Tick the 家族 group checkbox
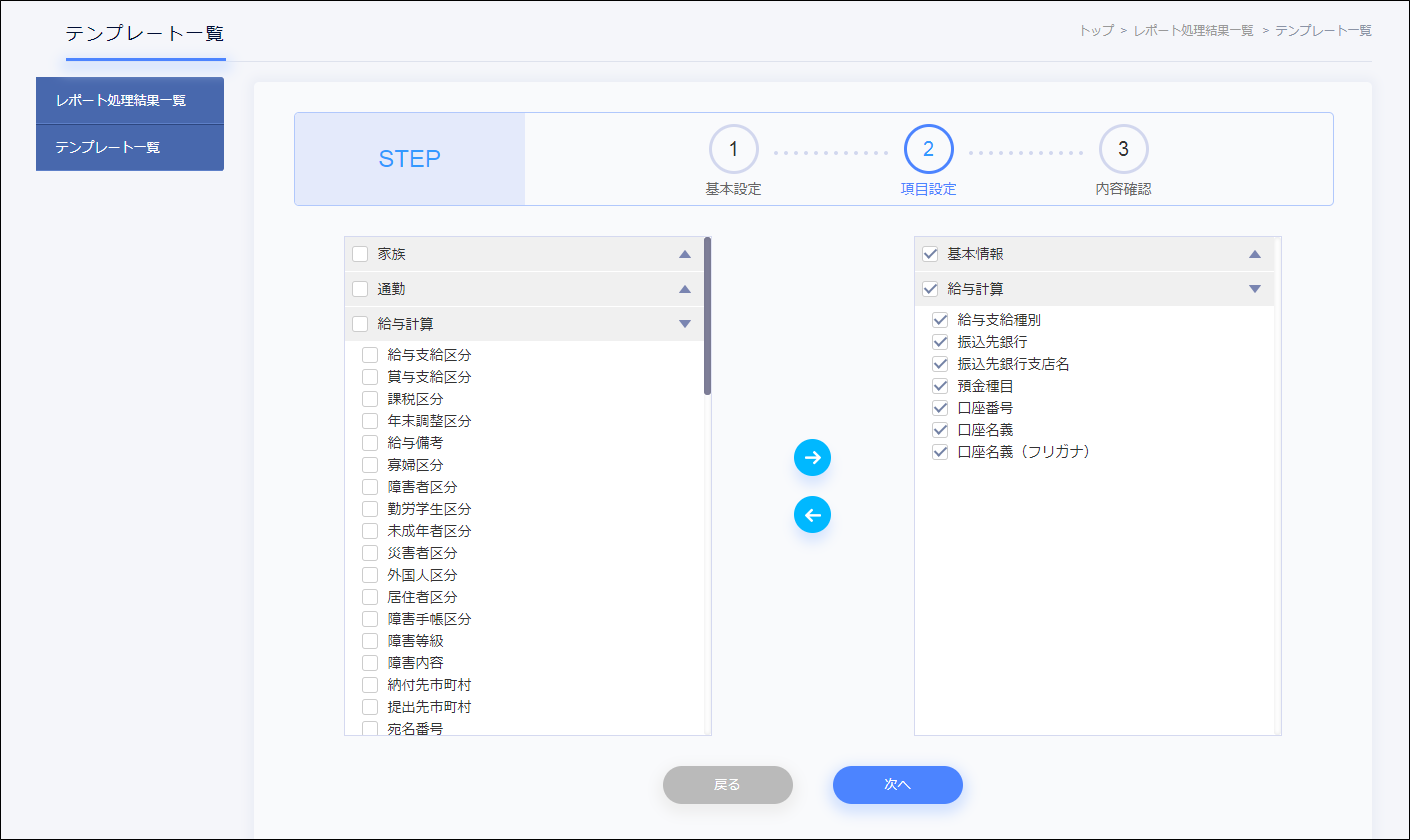Screen dimensions: 1410x840 (360, 254)
